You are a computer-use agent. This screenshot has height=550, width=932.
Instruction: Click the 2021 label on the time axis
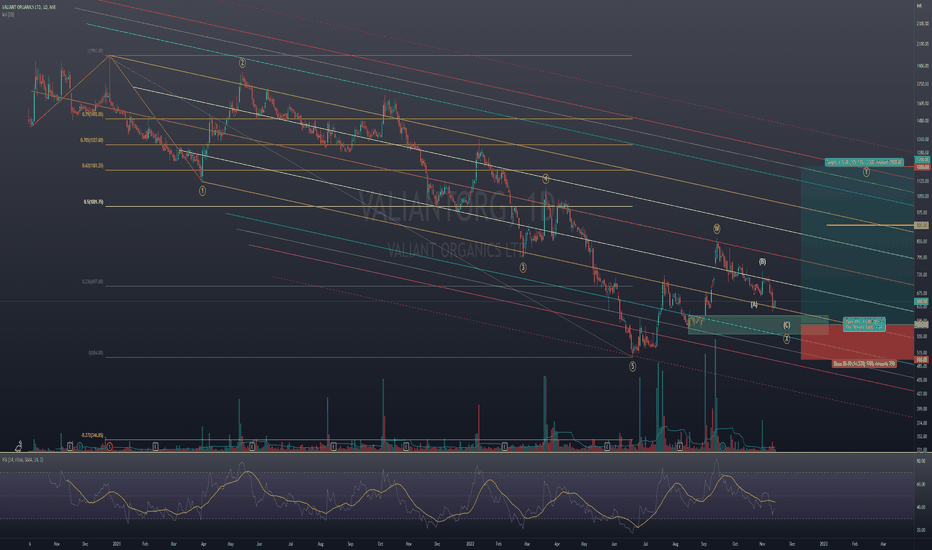116,543
